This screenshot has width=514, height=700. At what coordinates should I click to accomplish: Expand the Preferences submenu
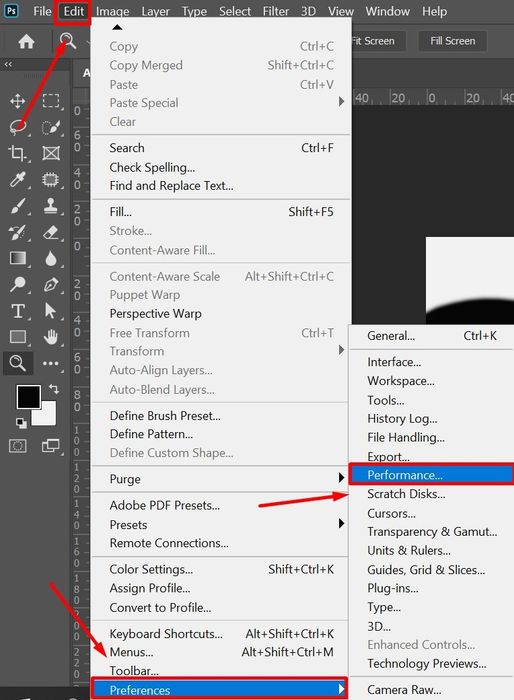221,689
